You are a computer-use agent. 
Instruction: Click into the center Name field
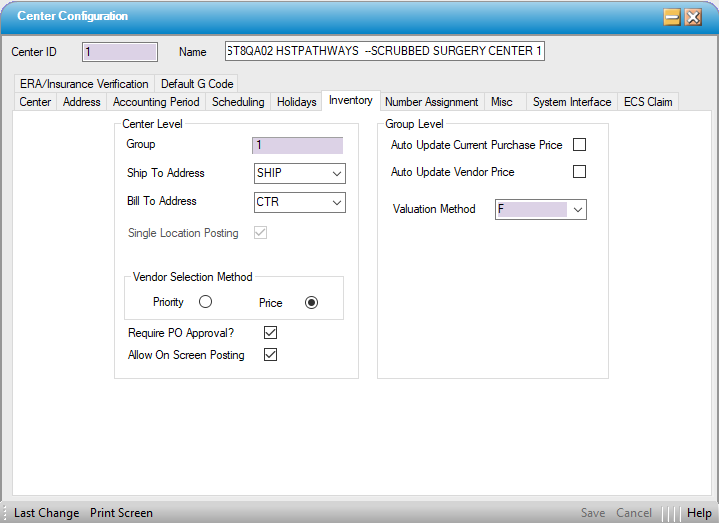click(385, 51)
